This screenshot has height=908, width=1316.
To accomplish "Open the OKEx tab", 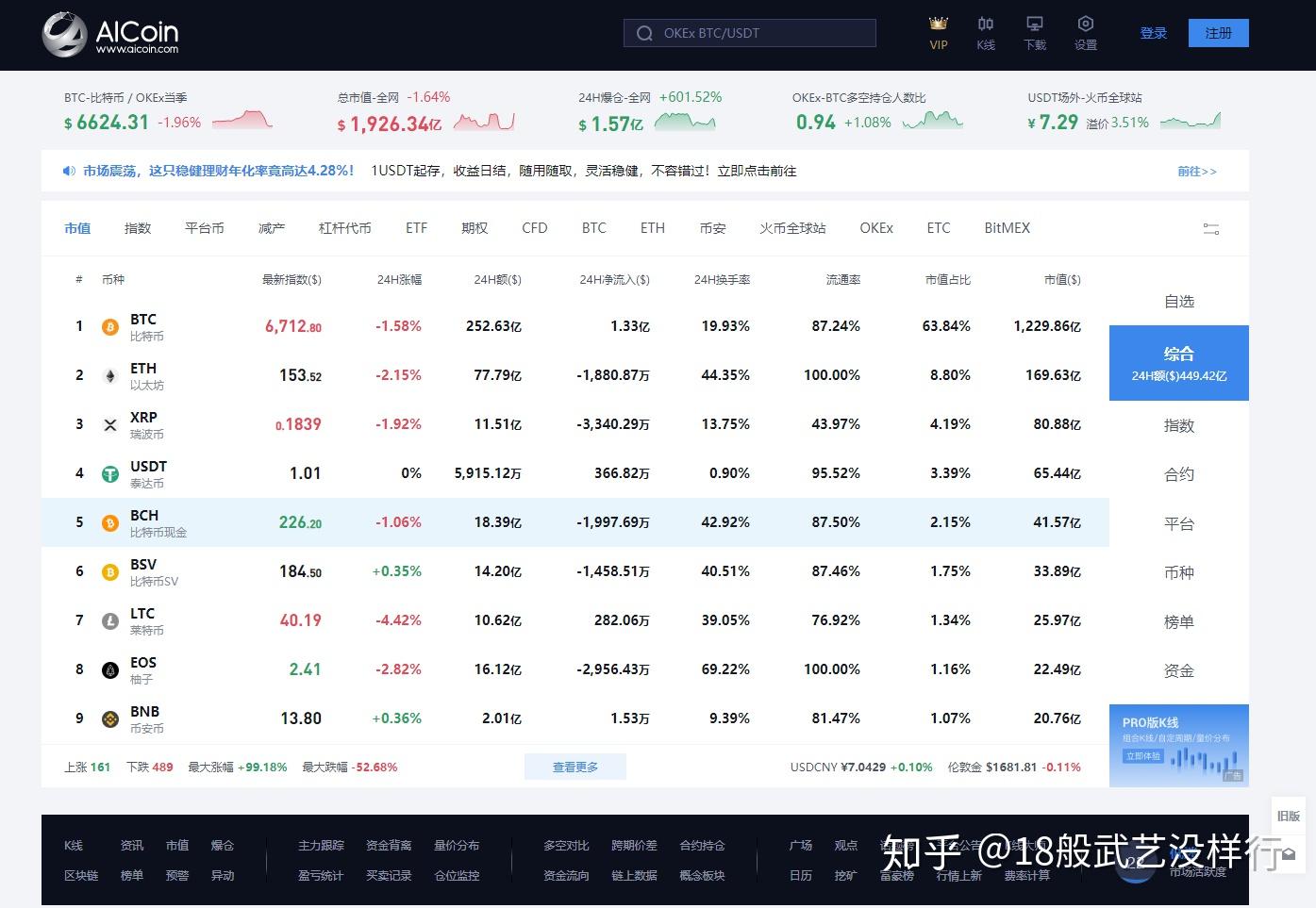I will 876,228.
